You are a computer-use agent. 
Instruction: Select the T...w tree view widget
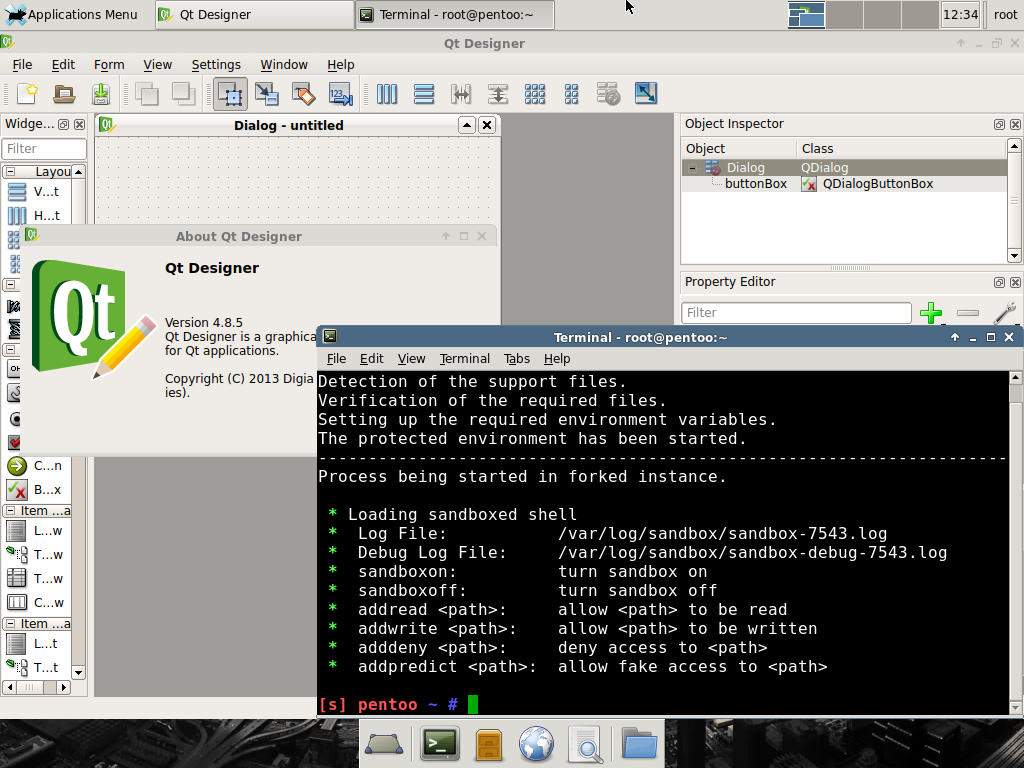click(36, 555)
